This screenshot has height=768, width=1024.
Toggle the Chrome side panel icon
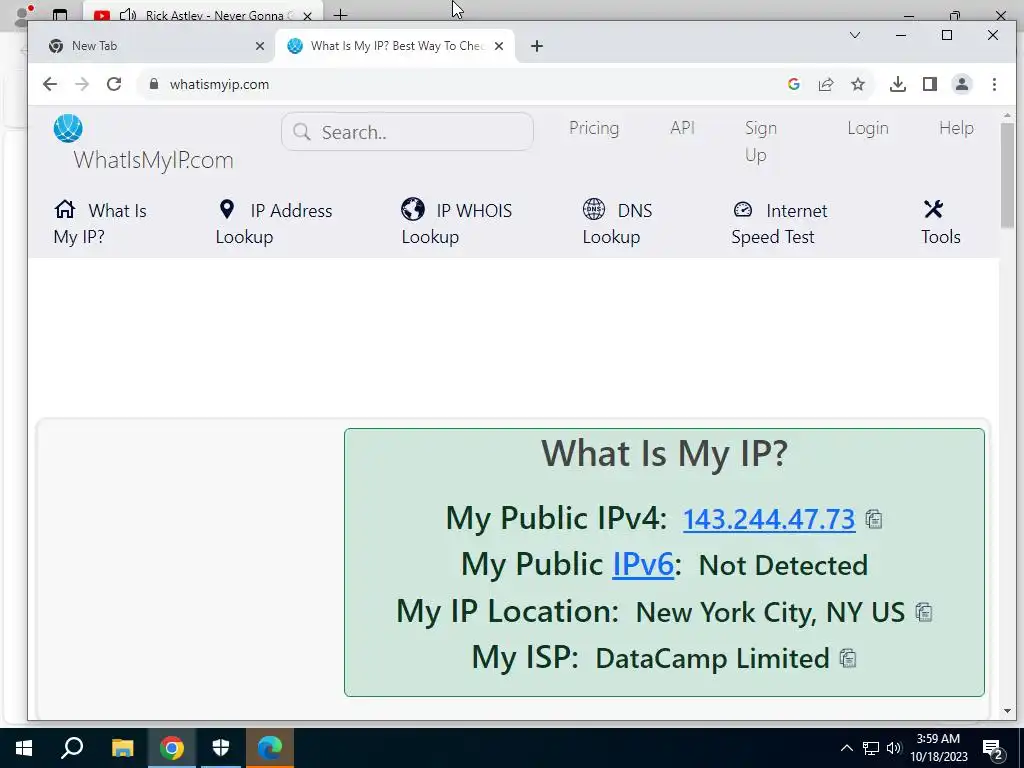pos(930,84)
